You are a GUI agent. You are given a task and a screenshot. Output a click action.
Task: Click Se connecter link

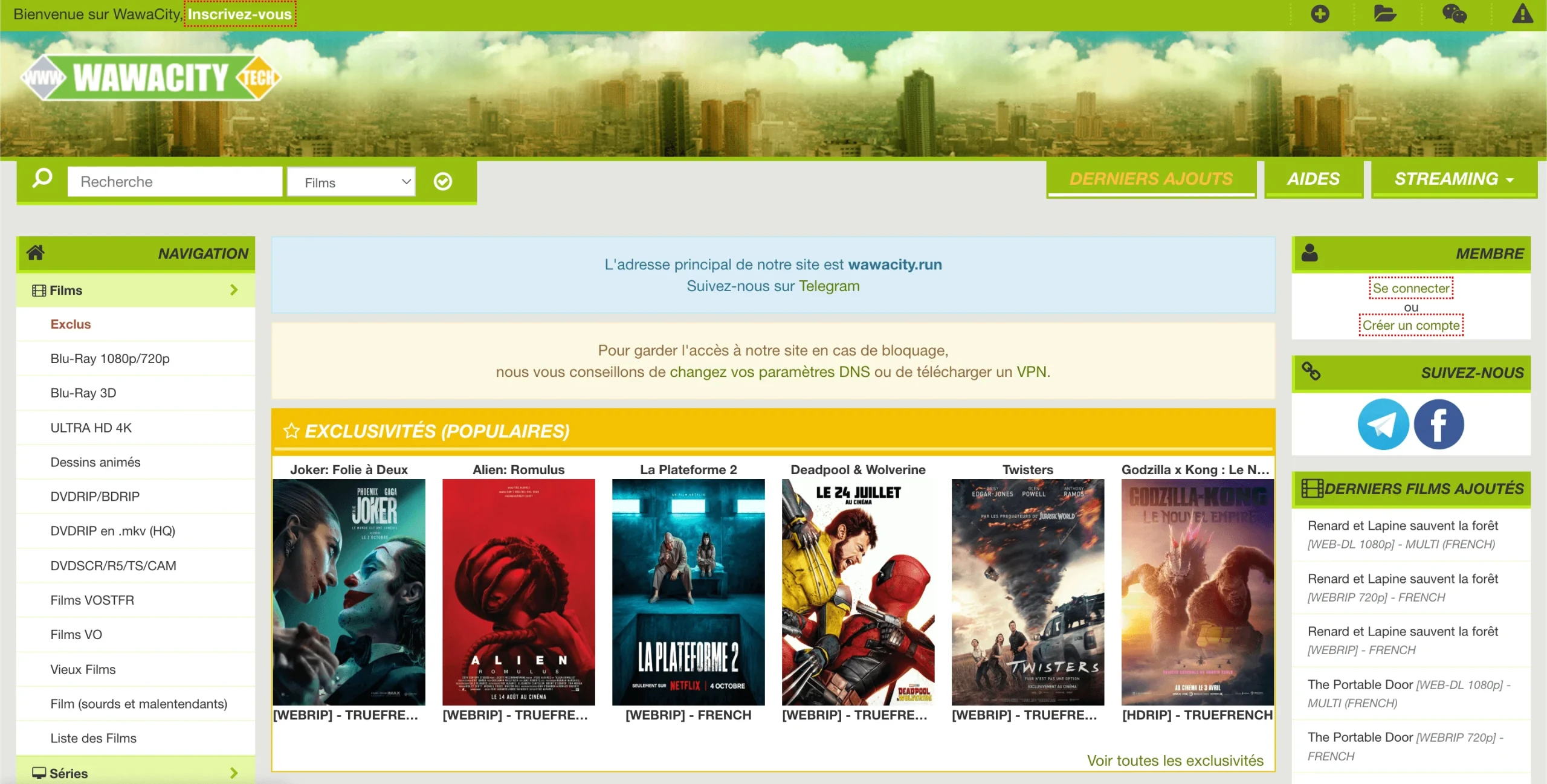[1411, 288]
